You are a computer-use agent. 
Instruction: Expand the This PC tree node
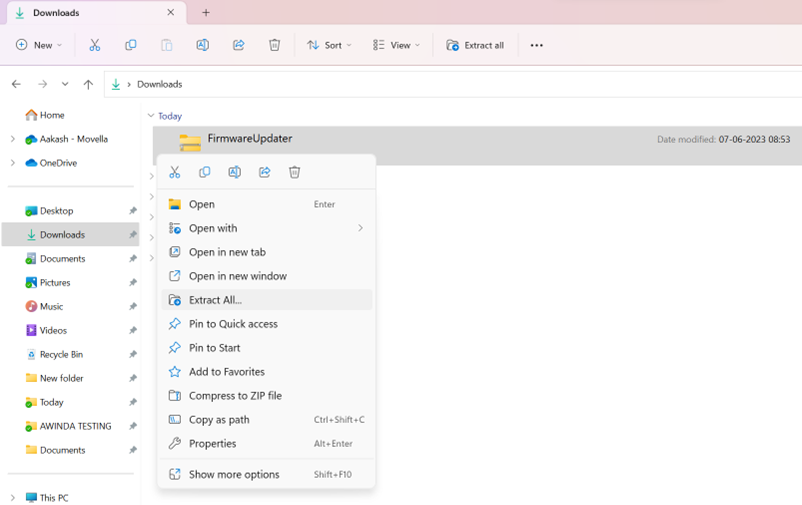[x=12, y=497]
